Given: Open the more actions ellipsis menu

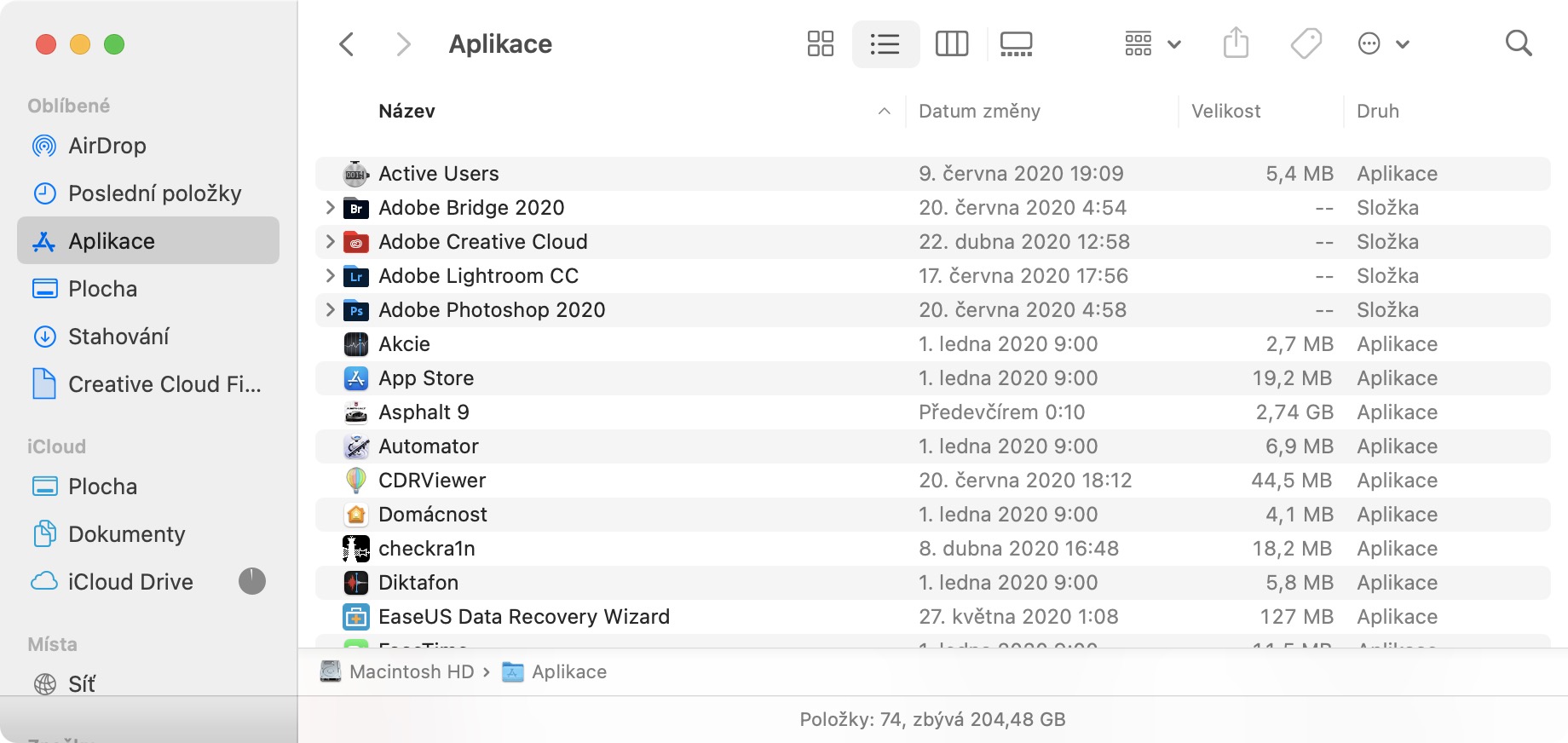Looking at the screenshot, I should [1382, 43].
